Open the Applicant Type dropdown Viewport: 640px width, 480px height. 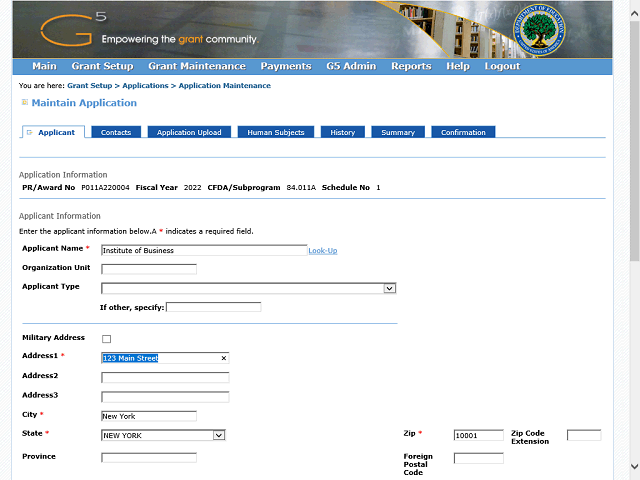coord(390,289)
